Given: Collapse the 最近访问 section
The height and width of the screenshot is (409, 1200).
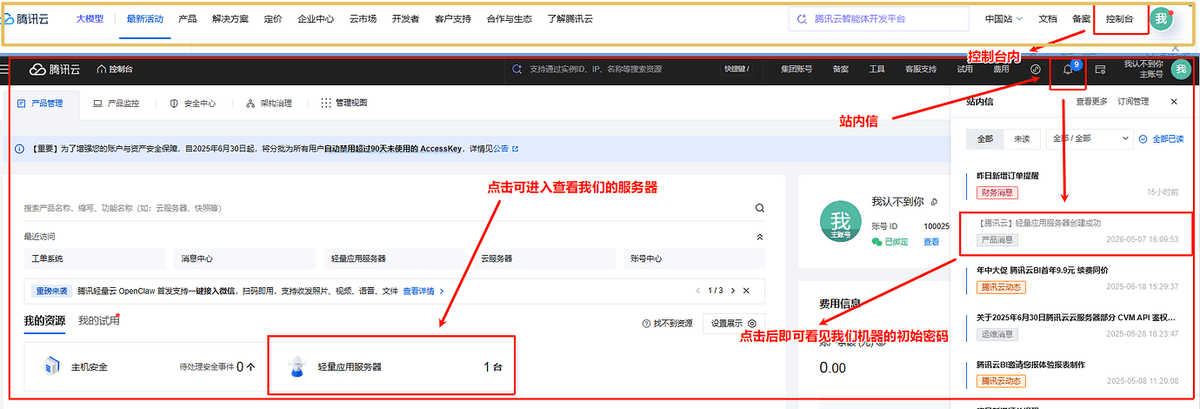Looking at the screenshot, I should (x=759, y=237).
